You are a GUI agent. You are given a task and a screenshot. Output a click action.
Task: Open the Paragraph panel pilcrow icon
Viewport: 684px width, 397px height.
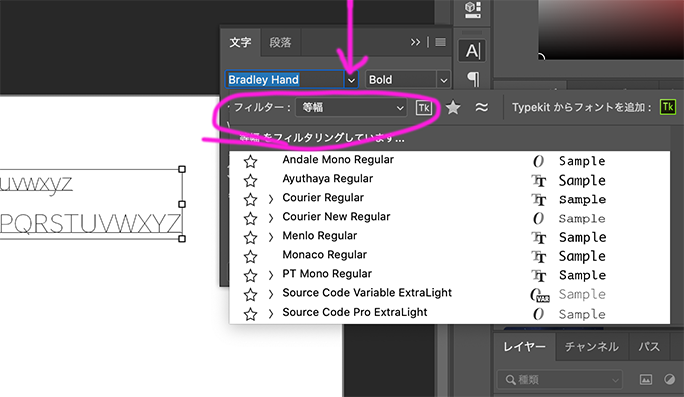coord(473,79)
